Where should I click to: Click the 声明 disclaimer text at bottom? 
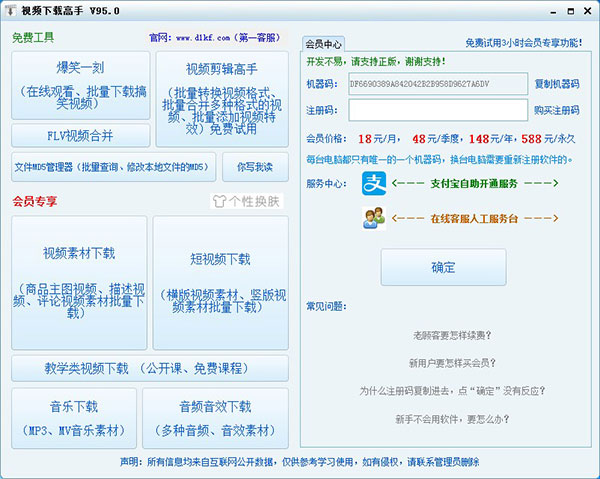[300, 462]
